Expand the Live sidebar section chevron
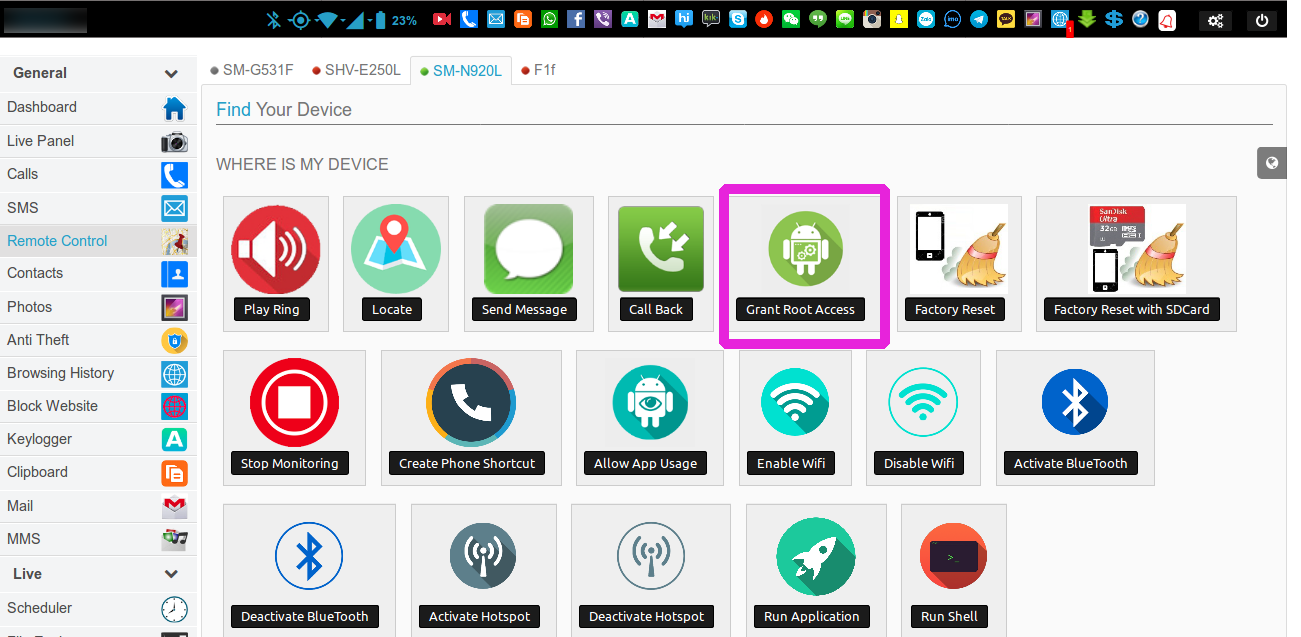 point(171,574)
